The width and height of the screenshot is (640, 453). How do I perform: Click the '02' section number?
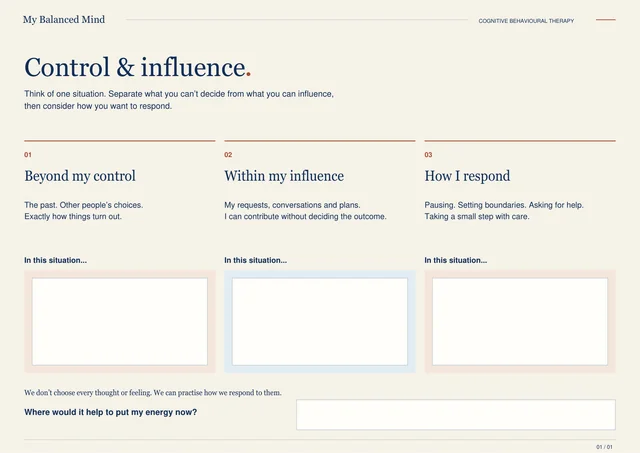(x=228, y=155)
